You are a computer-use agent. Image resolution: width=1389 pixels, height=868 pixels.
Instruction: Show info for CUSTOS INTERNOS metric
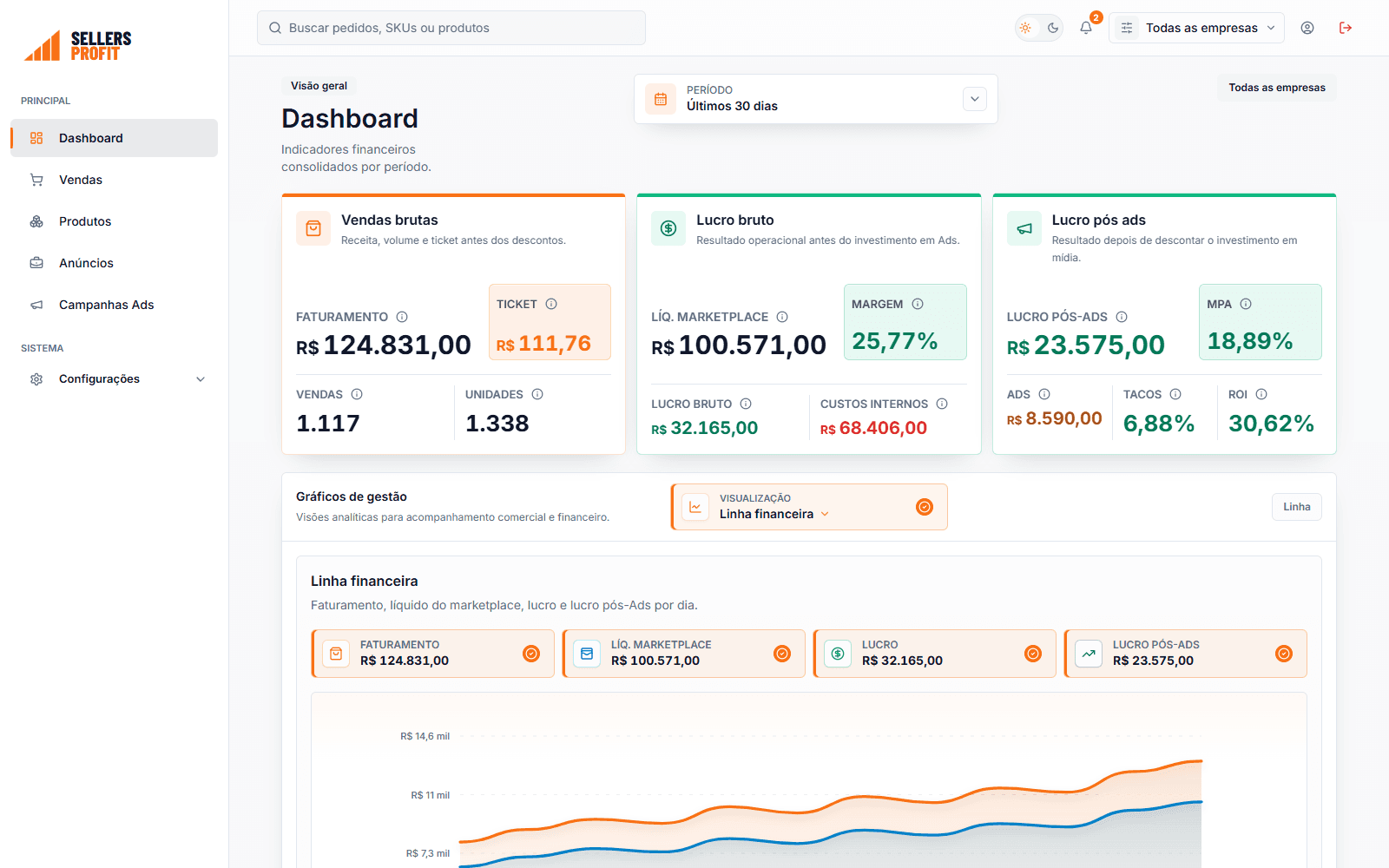[x=942, y=404]
